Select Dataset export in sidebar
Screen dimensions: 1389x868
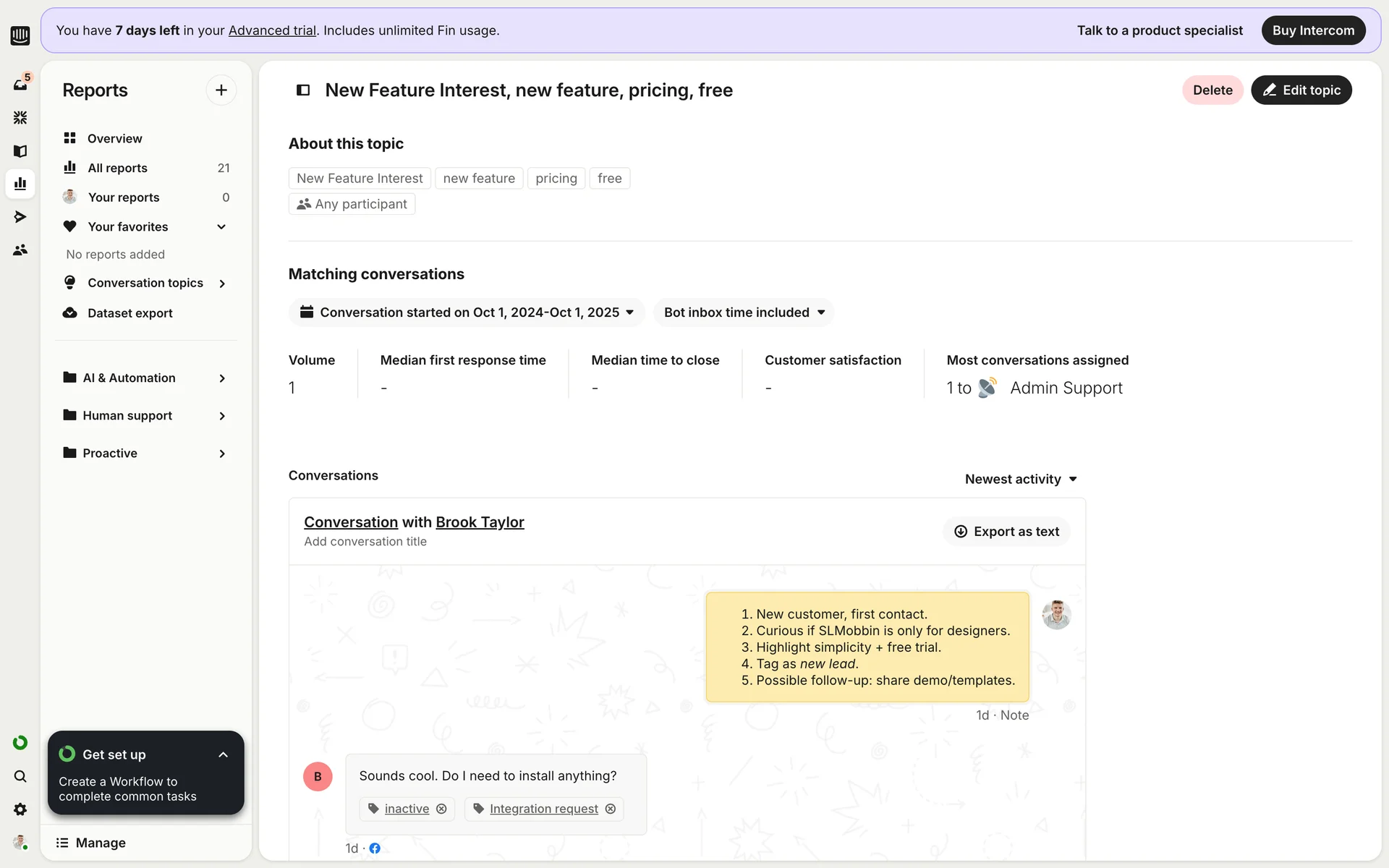pyautogui.click(x=129, y=313)
